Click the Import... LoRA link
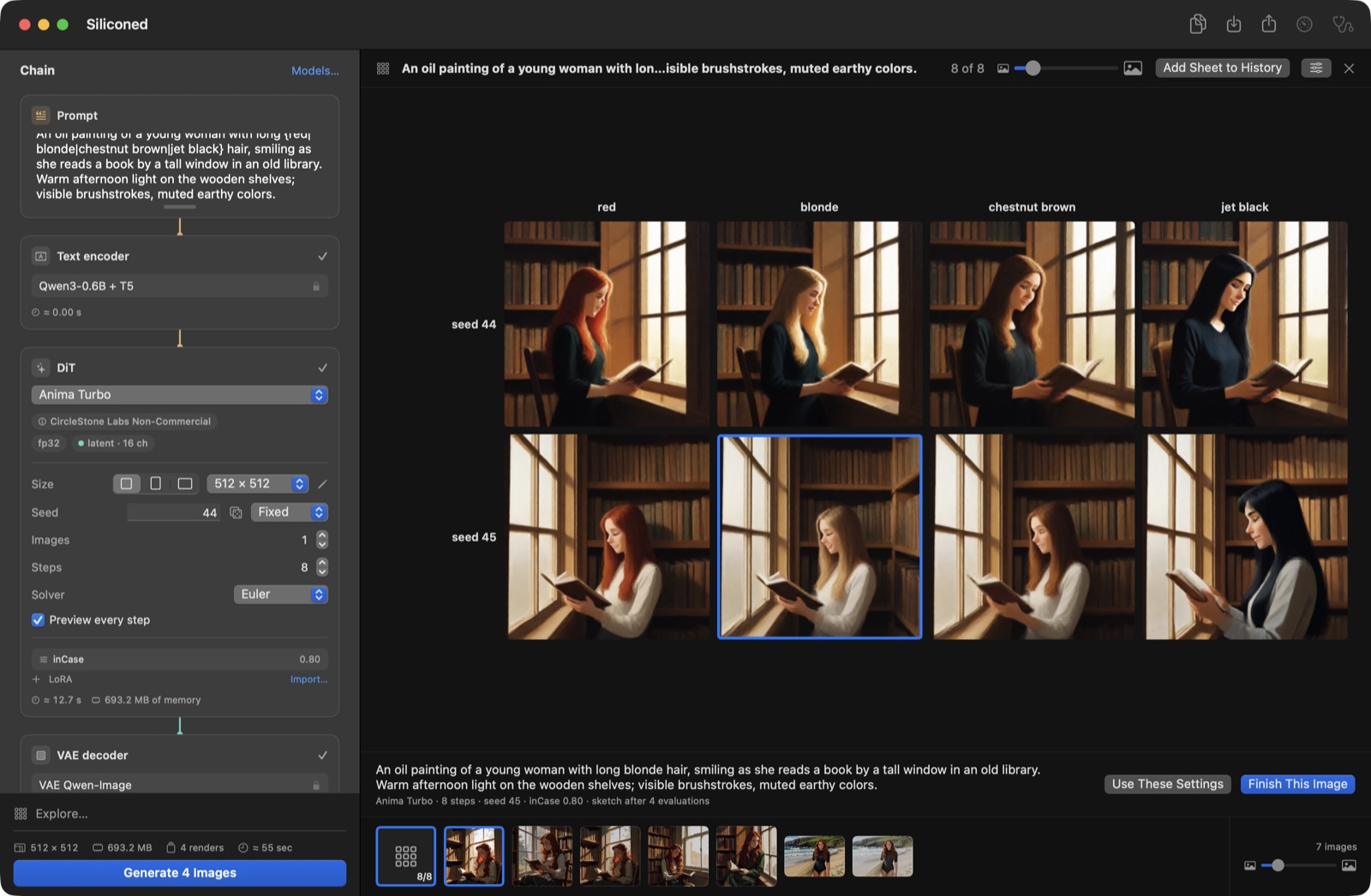This screenshot has width=1371, height=896. (x=308, y=679)
